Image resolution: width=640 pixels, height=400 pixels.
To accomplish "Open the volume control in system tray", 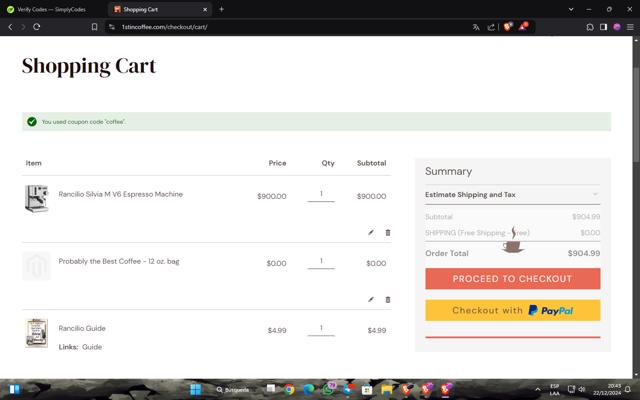I will tap(581, 389).
